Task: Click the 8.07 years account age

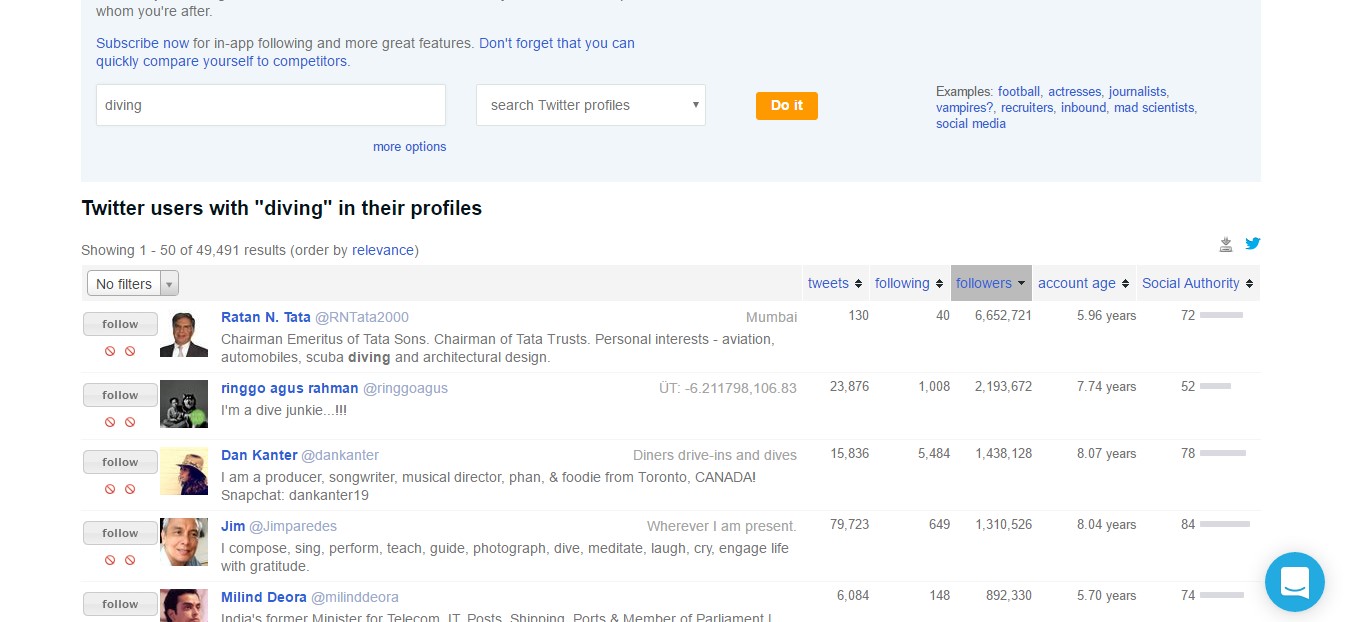Action: (x=1106, y=454)
